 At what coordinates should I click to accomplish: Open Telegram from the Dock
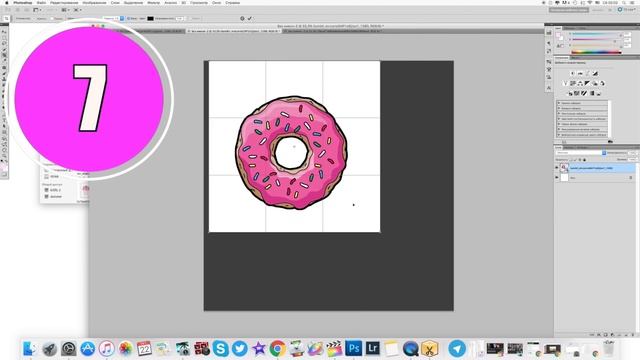click(x=457, y=349)
